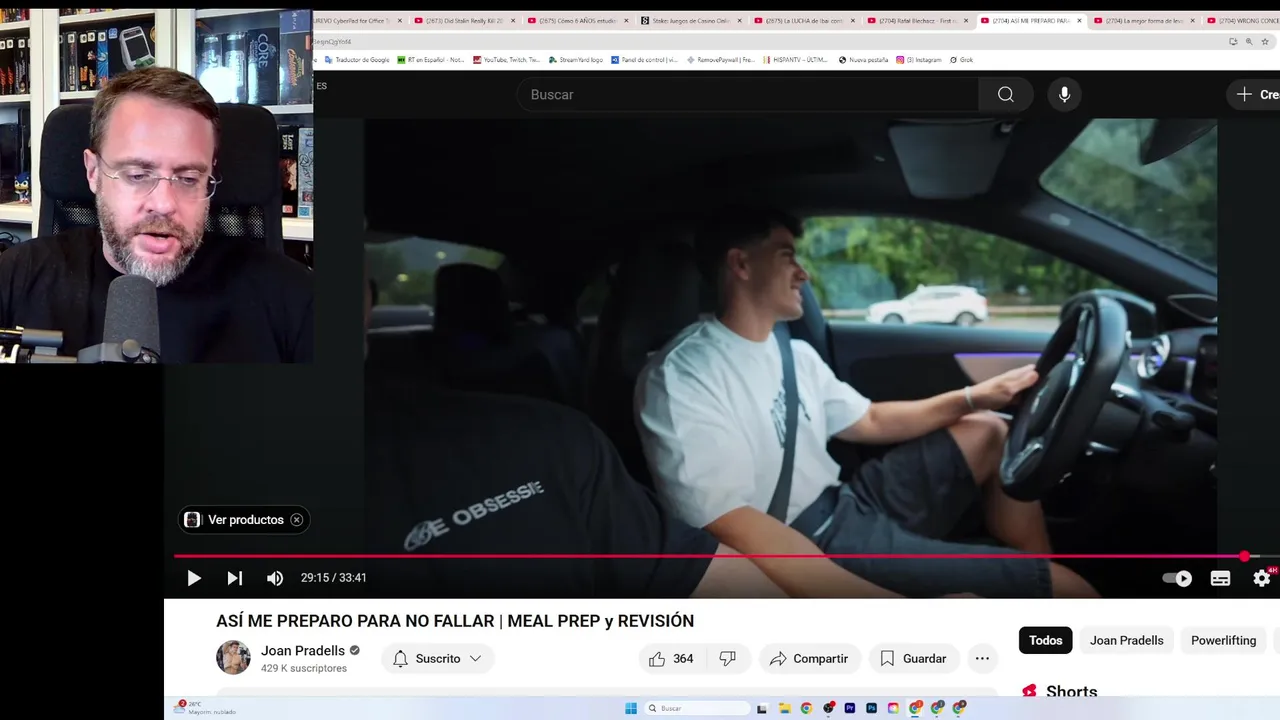Open the weather widget on taskbar
The image size is (1280, 720).
(x=206, y=708)
